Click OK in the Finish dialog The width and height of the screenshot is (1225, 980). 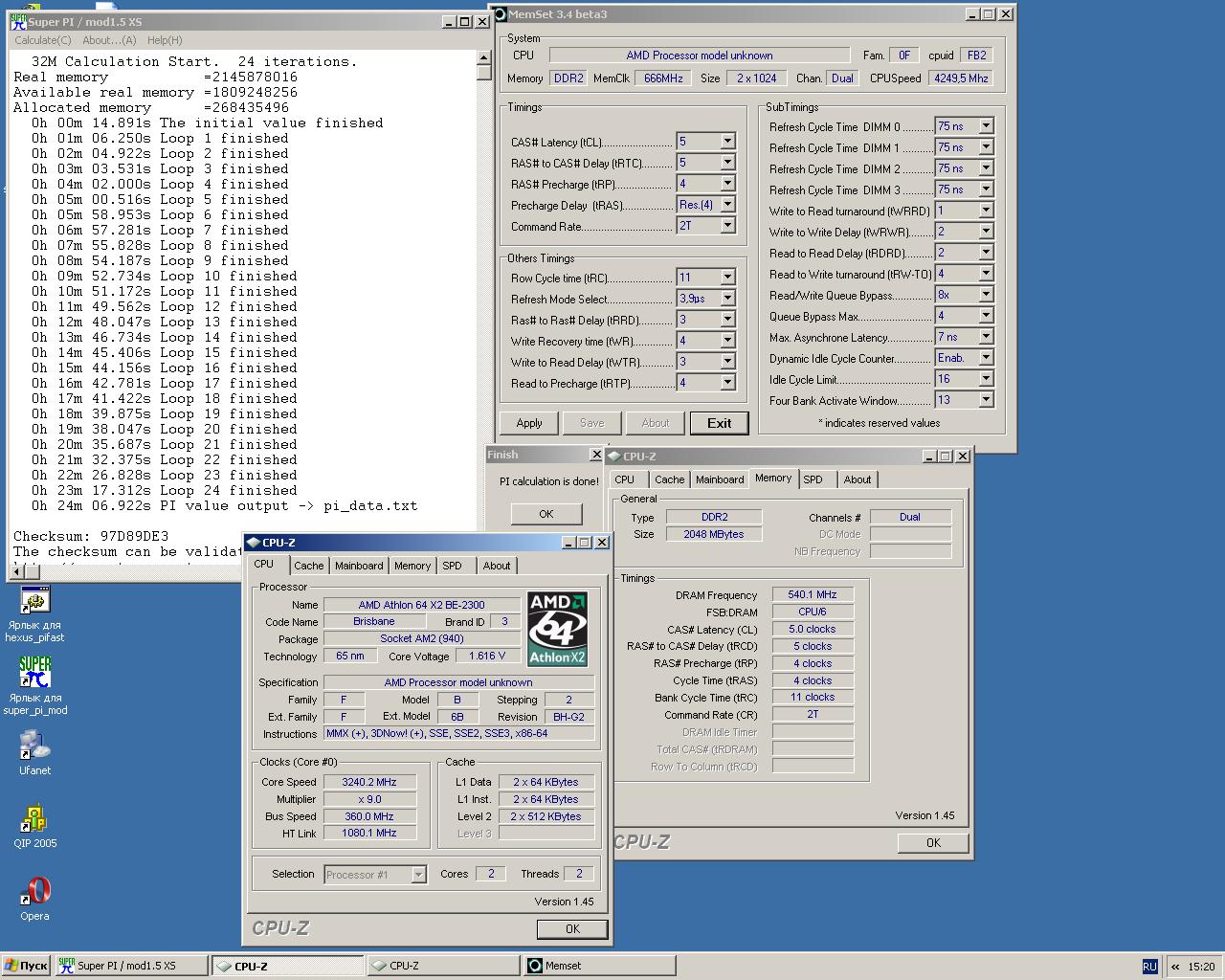(x=546, y=514)
